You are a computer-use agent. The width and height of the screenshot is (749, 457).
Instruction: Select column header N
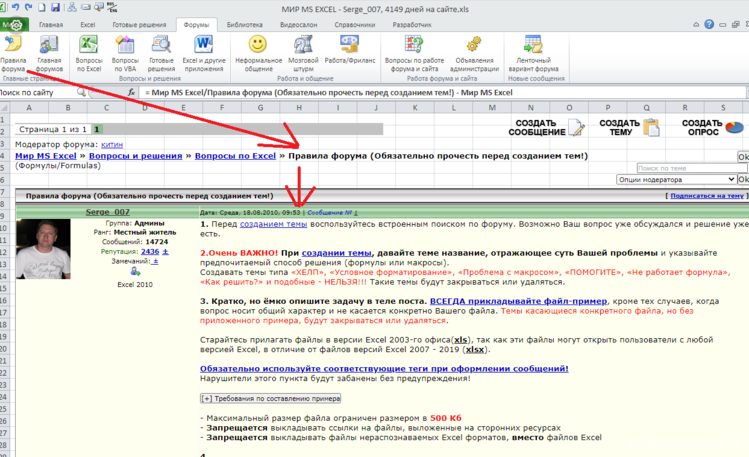[x=531, y=108]
